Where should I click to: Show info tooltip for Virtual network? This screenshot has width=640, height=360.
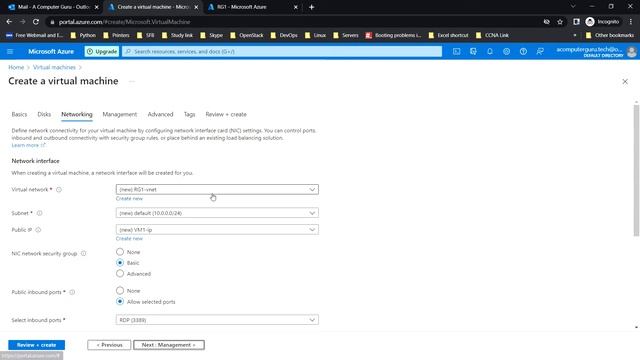[59, 189]
